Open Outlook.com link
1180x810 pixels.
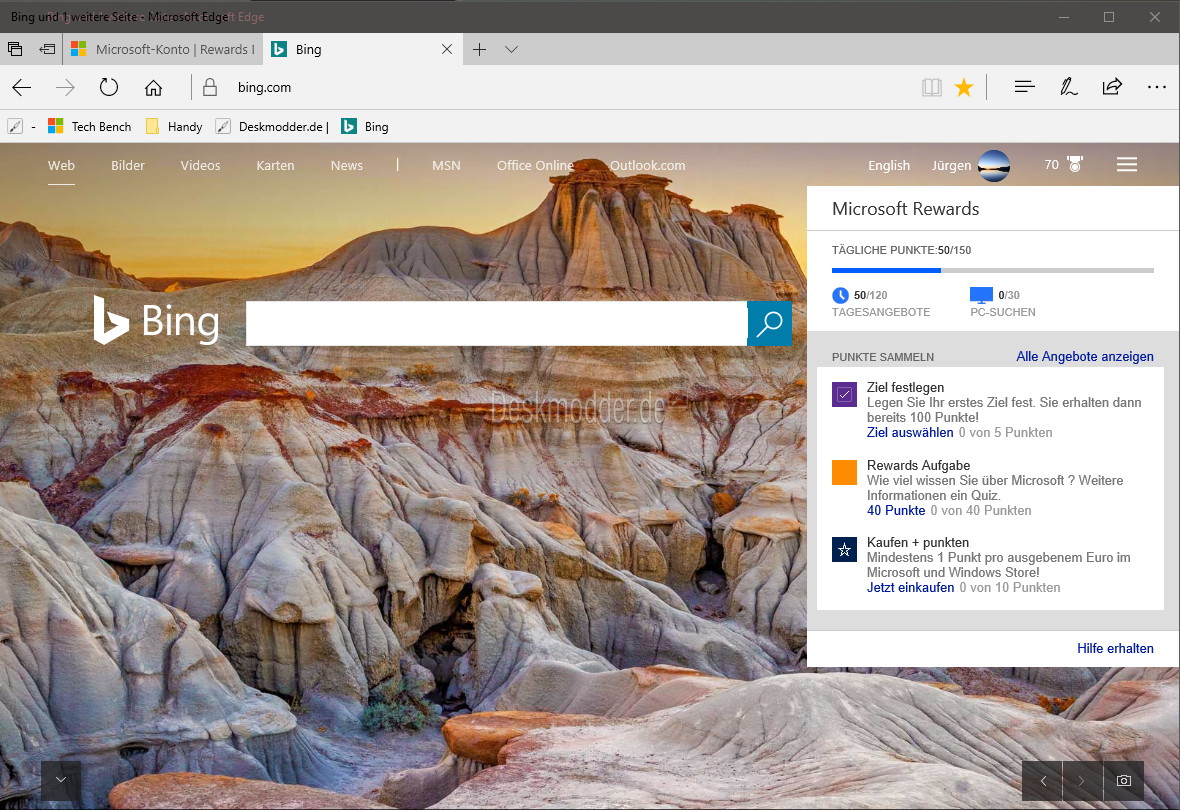click(647, 166)
